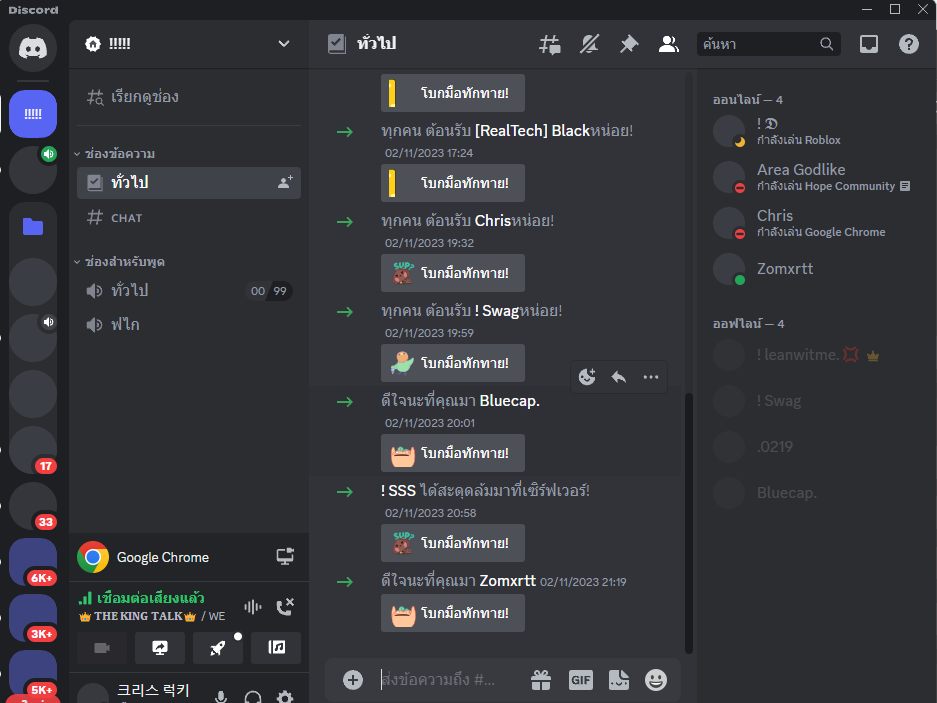The image size is (937, 703).
Task: Add reaction to the hovered message
Action: coord(587,377)
